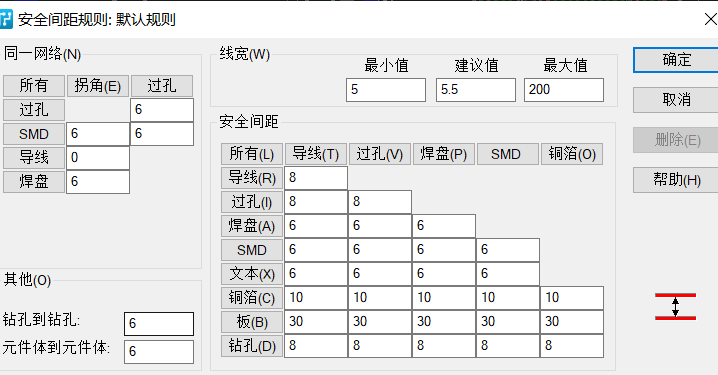Click the 过孔(I) row button
Screen dimensions: 718x375
click(x=252, y=202)
